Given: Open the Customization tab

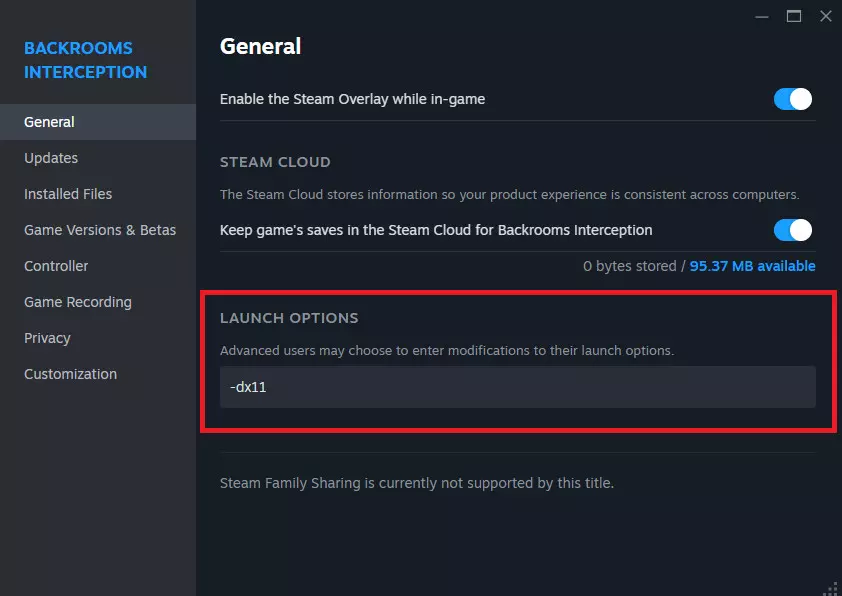Looking at the screenshot, I should pos(70,374).
